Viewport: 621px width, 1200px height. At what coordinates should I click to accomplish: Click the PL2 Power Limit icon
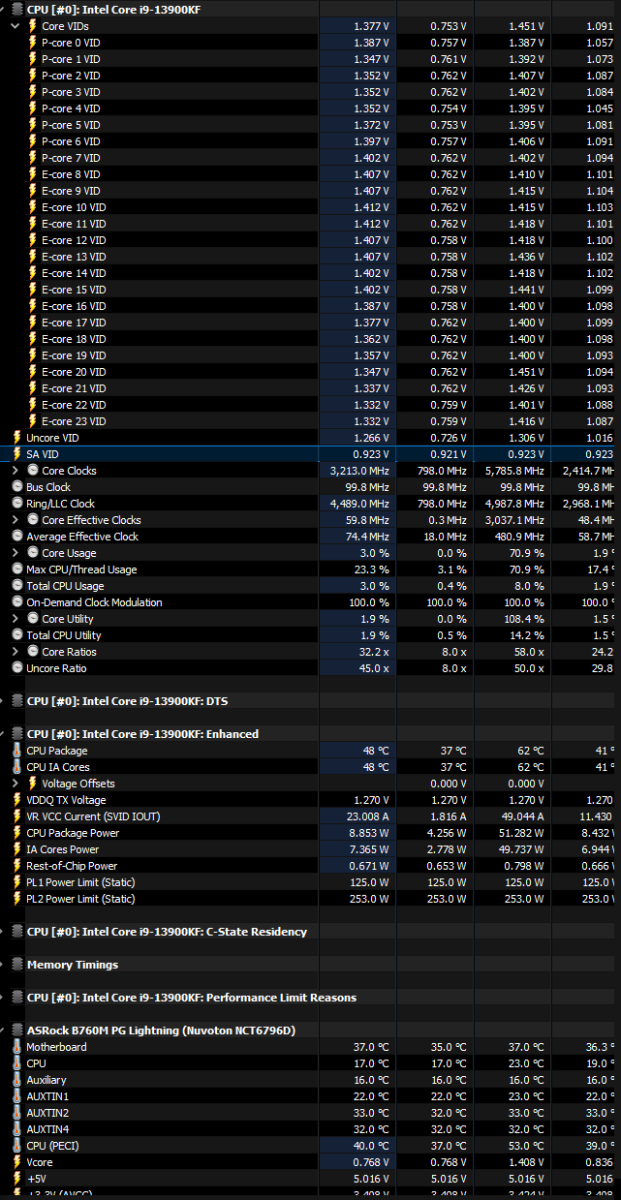(x=17, y=899)
